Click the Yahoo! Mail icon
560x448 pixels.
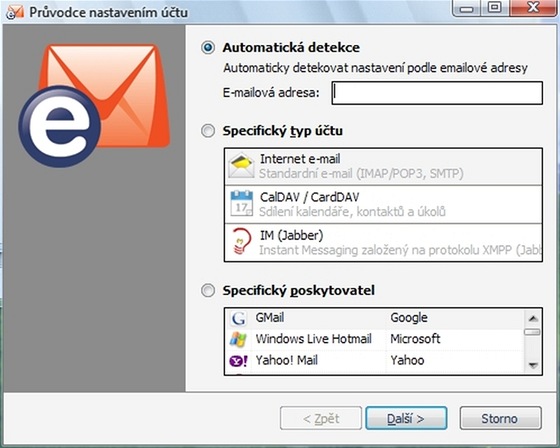coord(238,361)
